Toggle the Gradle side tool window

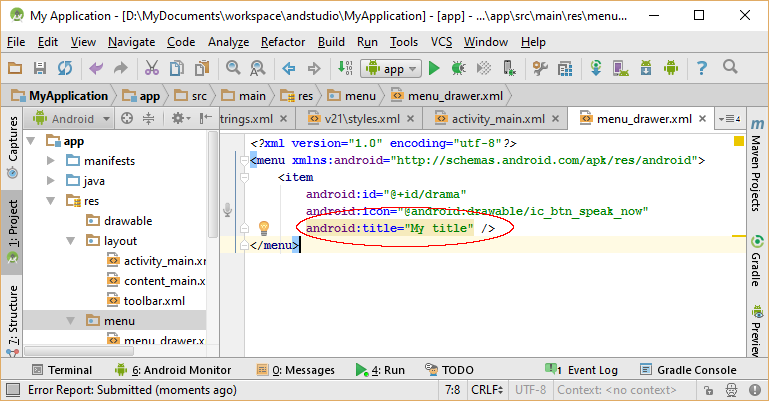click(x=757, y=261)
